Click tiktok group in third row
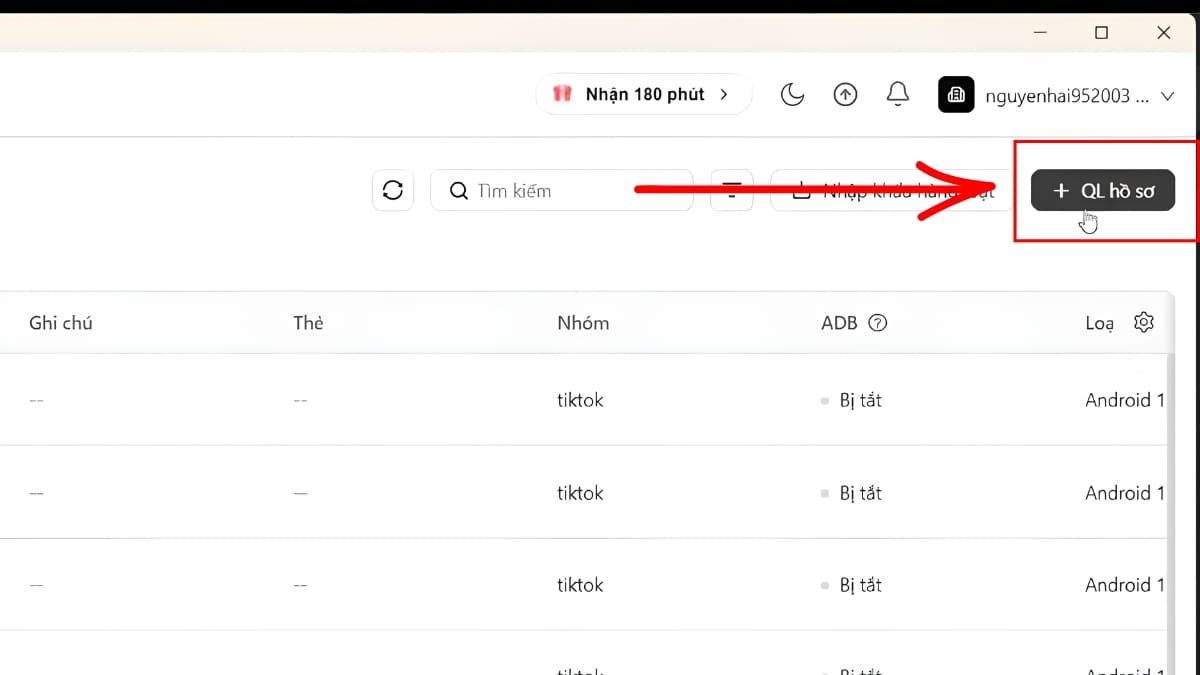1200x675 pixels. [580, 585]
